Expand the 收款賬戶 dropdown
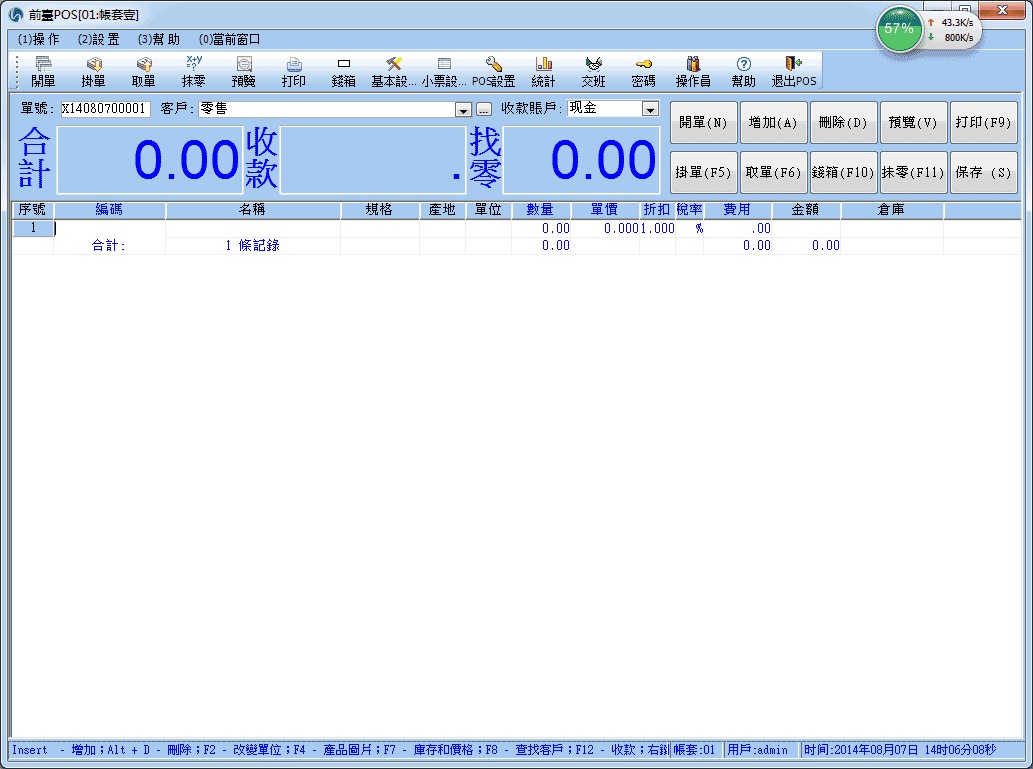The image size is (1033, 769). (650, 109)
